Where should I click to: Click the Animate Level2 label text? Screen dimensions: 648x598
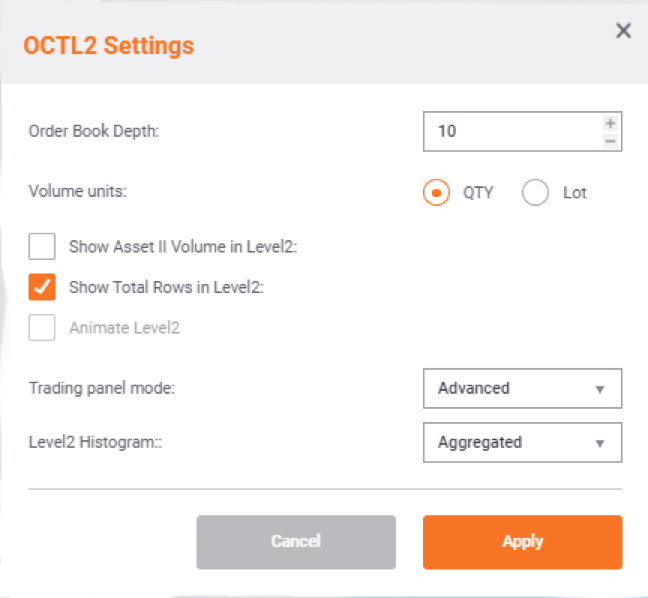click(124, 328)
